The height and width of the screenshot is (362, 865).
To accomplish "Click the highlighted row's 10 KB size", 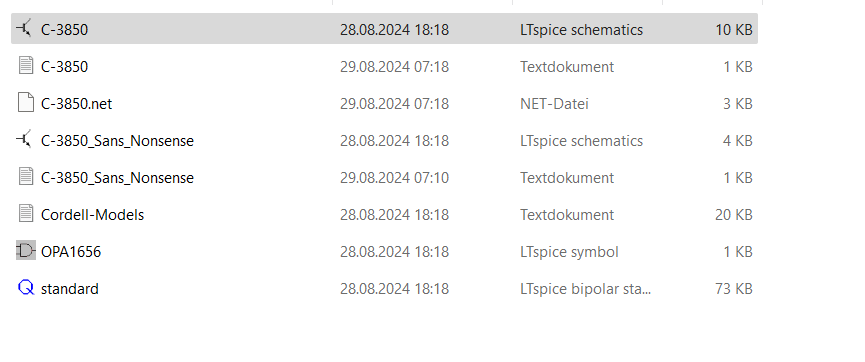I will pyautogui.click(x=734, y=30).
